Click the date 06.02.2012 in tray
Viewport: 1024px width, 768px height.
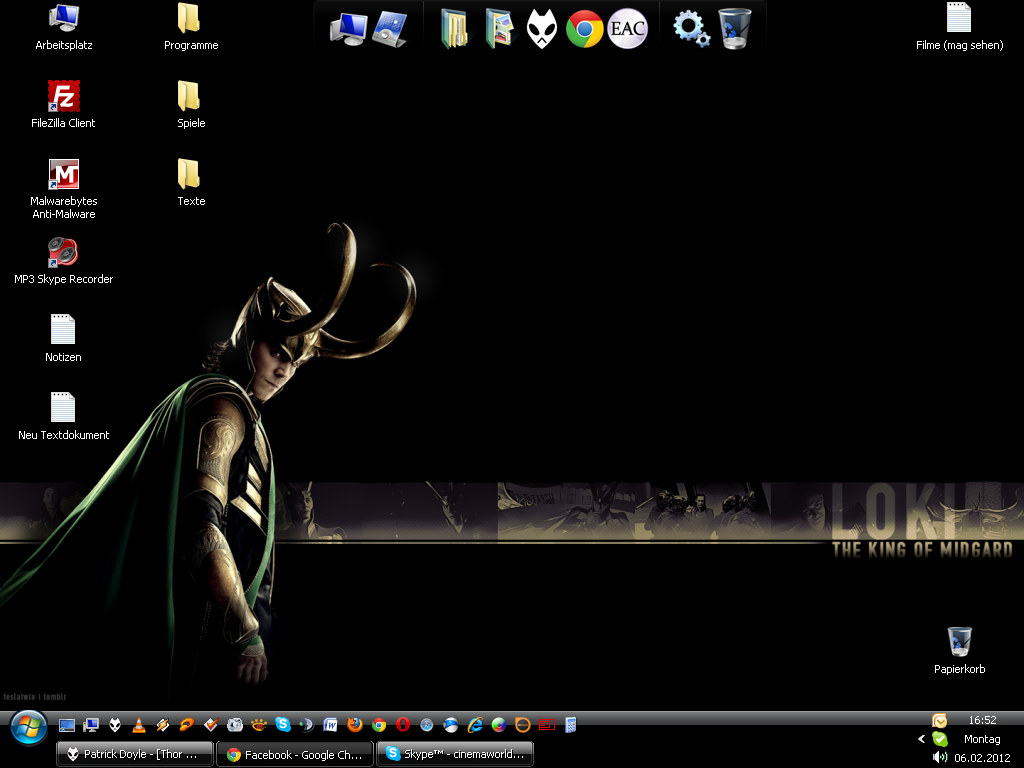tap(982, 758)
